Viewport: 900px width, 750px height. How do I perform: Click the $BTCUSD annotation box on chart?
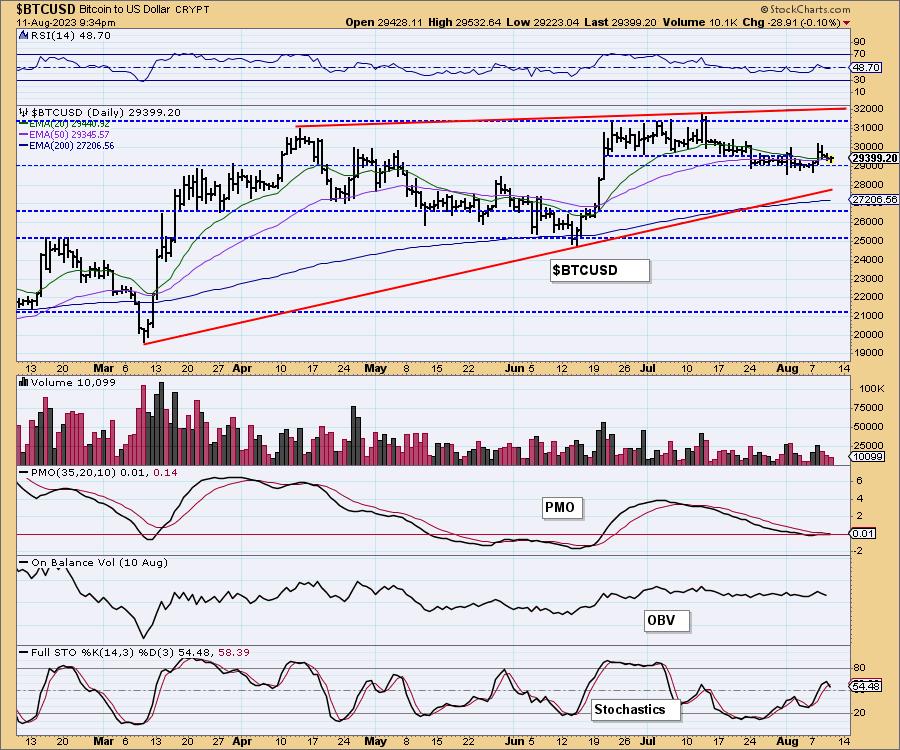(x=600, y=270)
